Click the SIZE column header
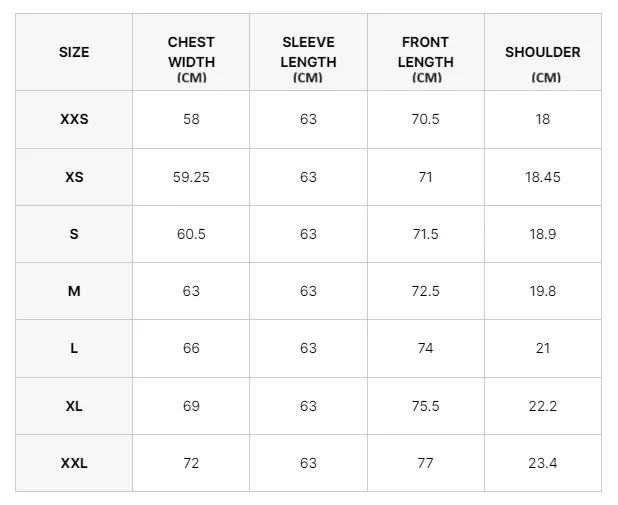The width and height of the screenshot is (618, 505). (x=74, y=52)
